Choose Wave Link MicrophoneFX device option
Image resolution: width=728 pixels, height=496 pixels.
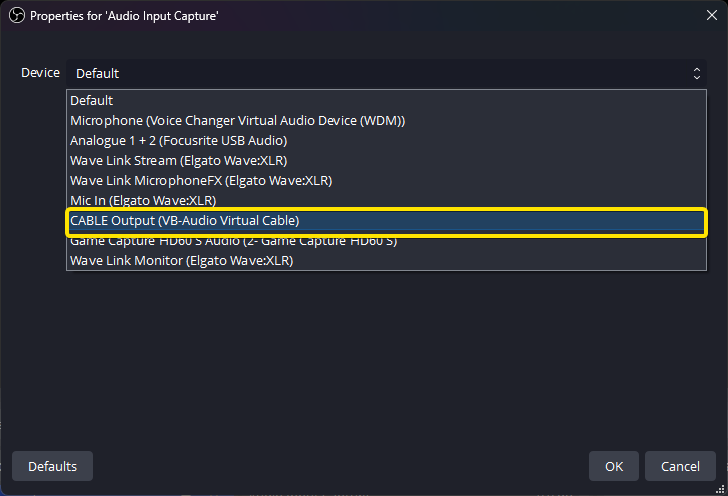[200, 181]
